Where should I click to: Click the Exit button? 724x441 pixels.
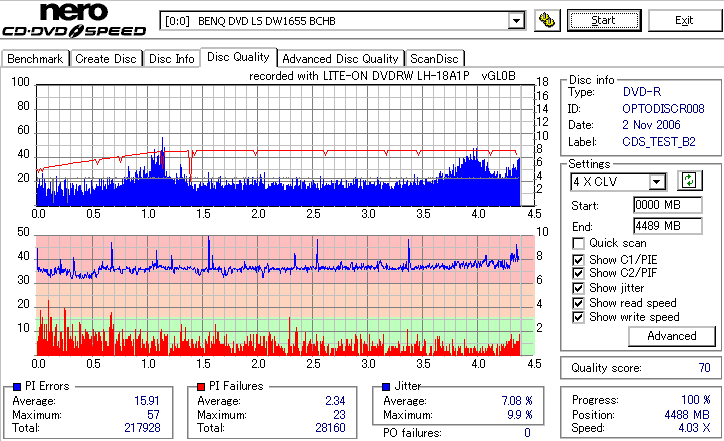point(684,20)
